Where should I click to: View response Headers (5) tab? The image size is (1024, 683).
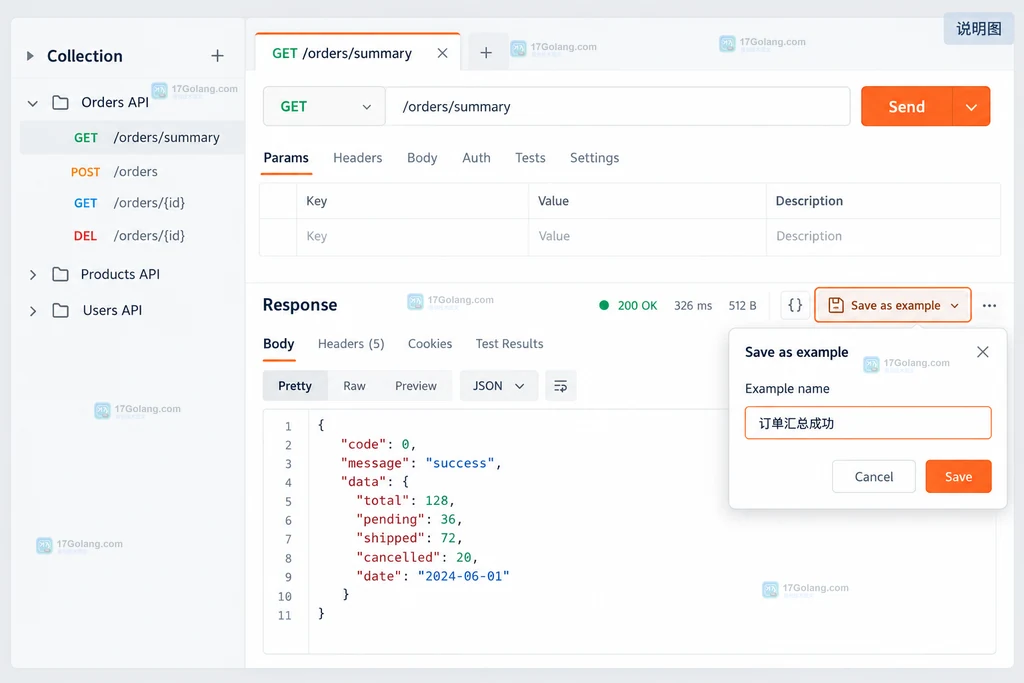351,344
